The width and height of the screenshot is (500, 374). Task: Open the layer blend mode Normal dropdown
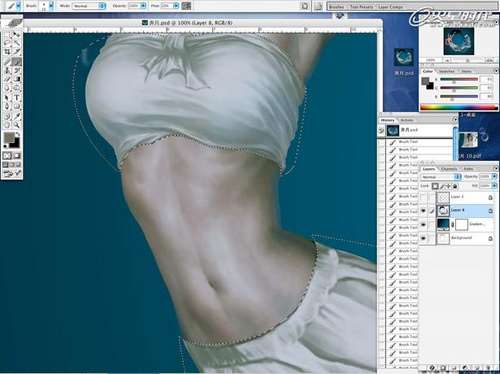(x=441, y=177)
